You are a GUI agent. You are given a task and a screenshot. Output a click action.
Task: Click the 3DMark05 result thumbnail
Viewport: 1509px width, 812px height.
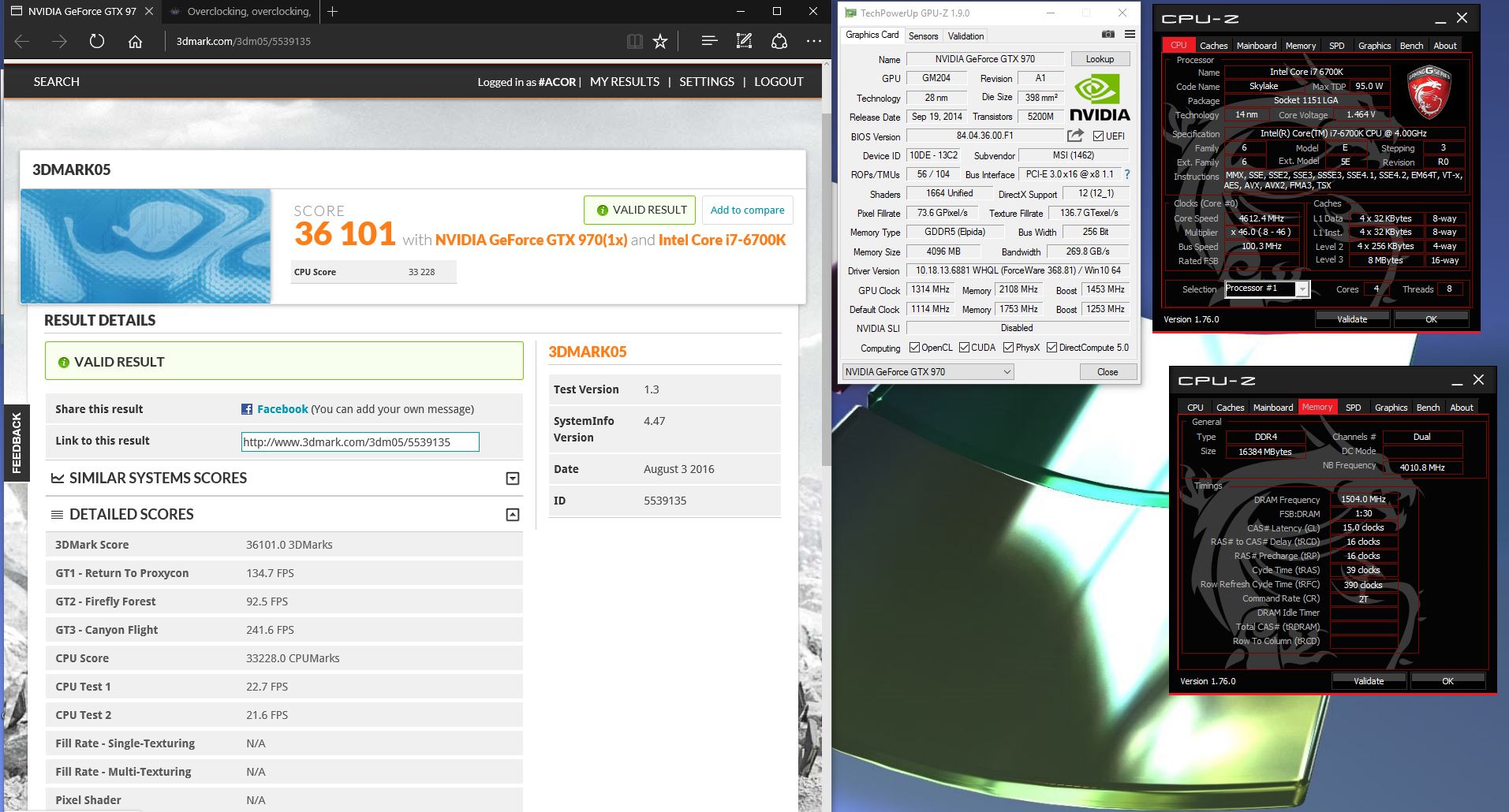(x=146, y=246)
